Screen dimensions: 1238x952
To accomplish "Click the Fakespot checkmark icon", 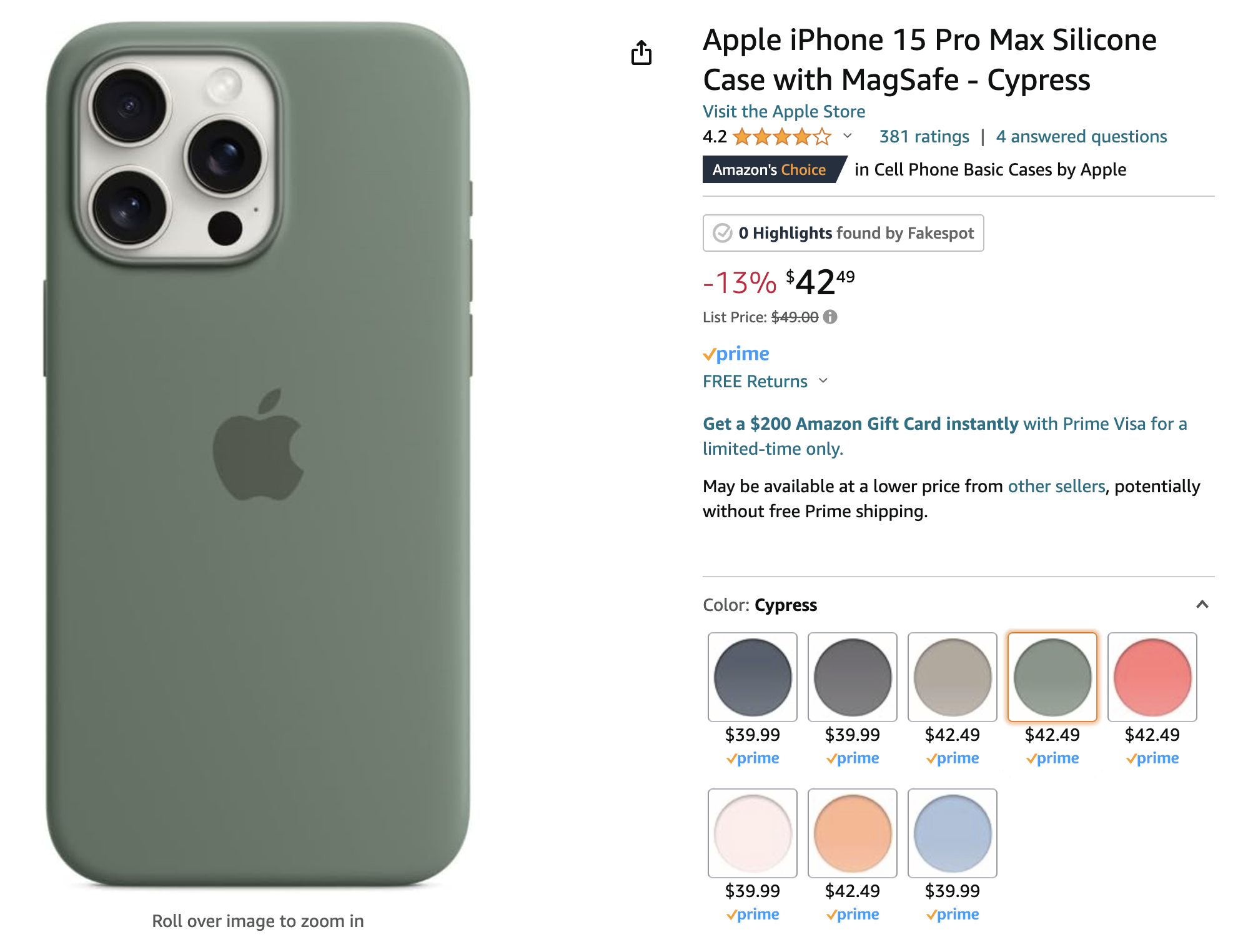I will (723, 233).
